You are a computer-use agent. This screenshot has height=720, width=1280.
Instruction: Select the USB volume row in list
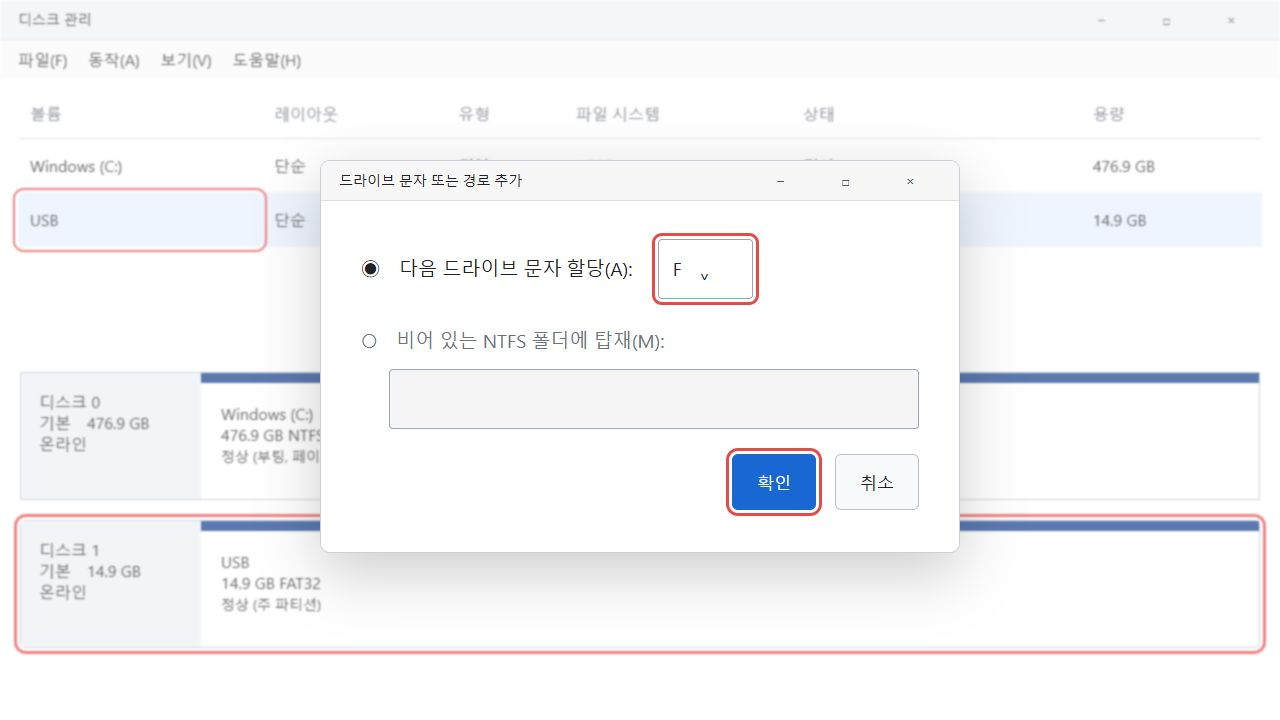click(x=640, y=220)
